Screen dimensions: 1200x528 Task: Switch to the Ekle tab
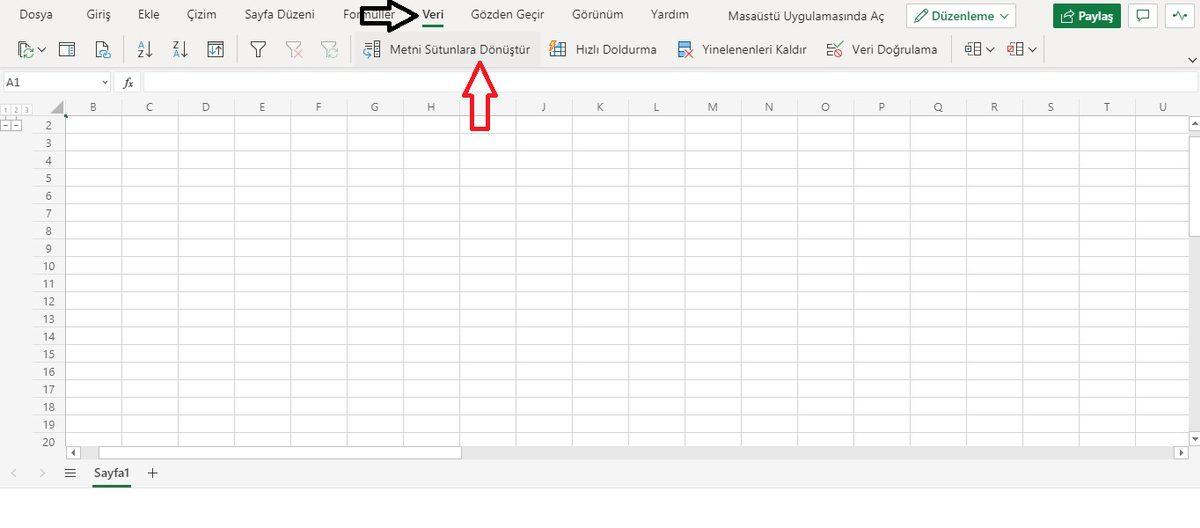149,15
